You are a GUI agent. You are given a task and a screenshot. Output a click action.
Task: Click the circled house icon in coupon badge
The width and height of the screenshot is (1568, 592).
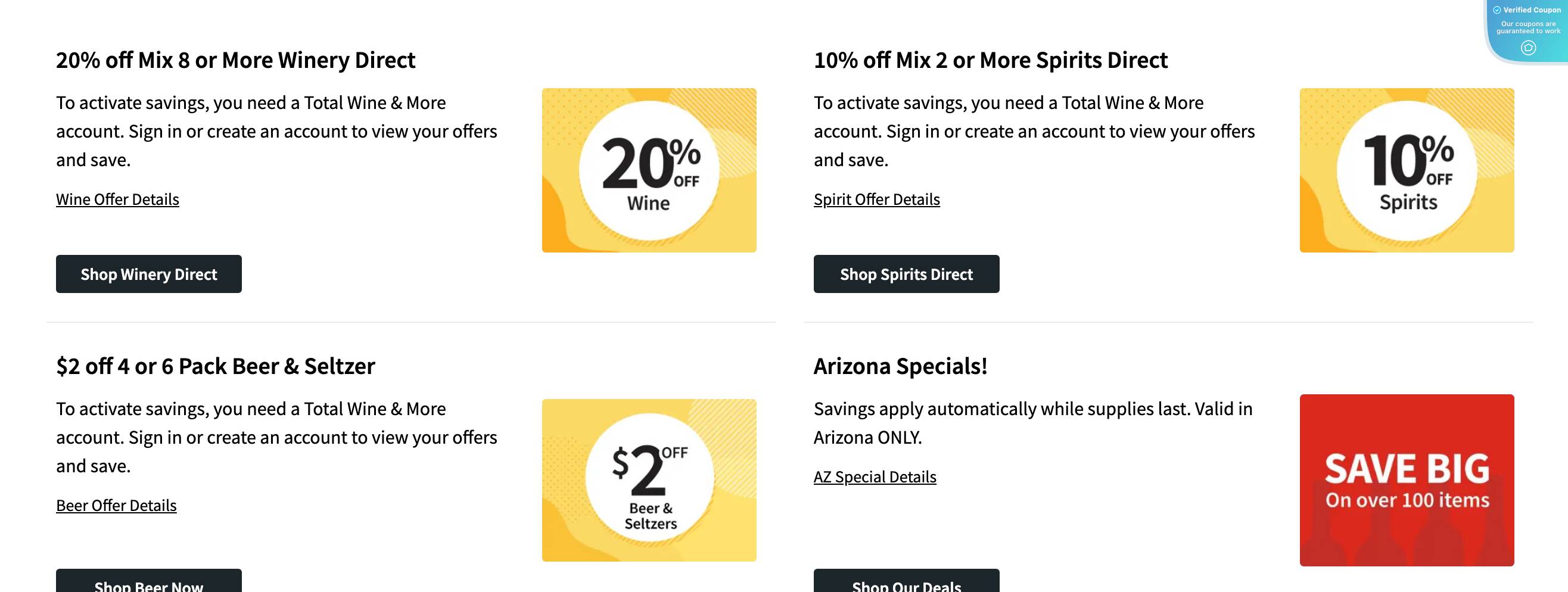click(1528, 48)
